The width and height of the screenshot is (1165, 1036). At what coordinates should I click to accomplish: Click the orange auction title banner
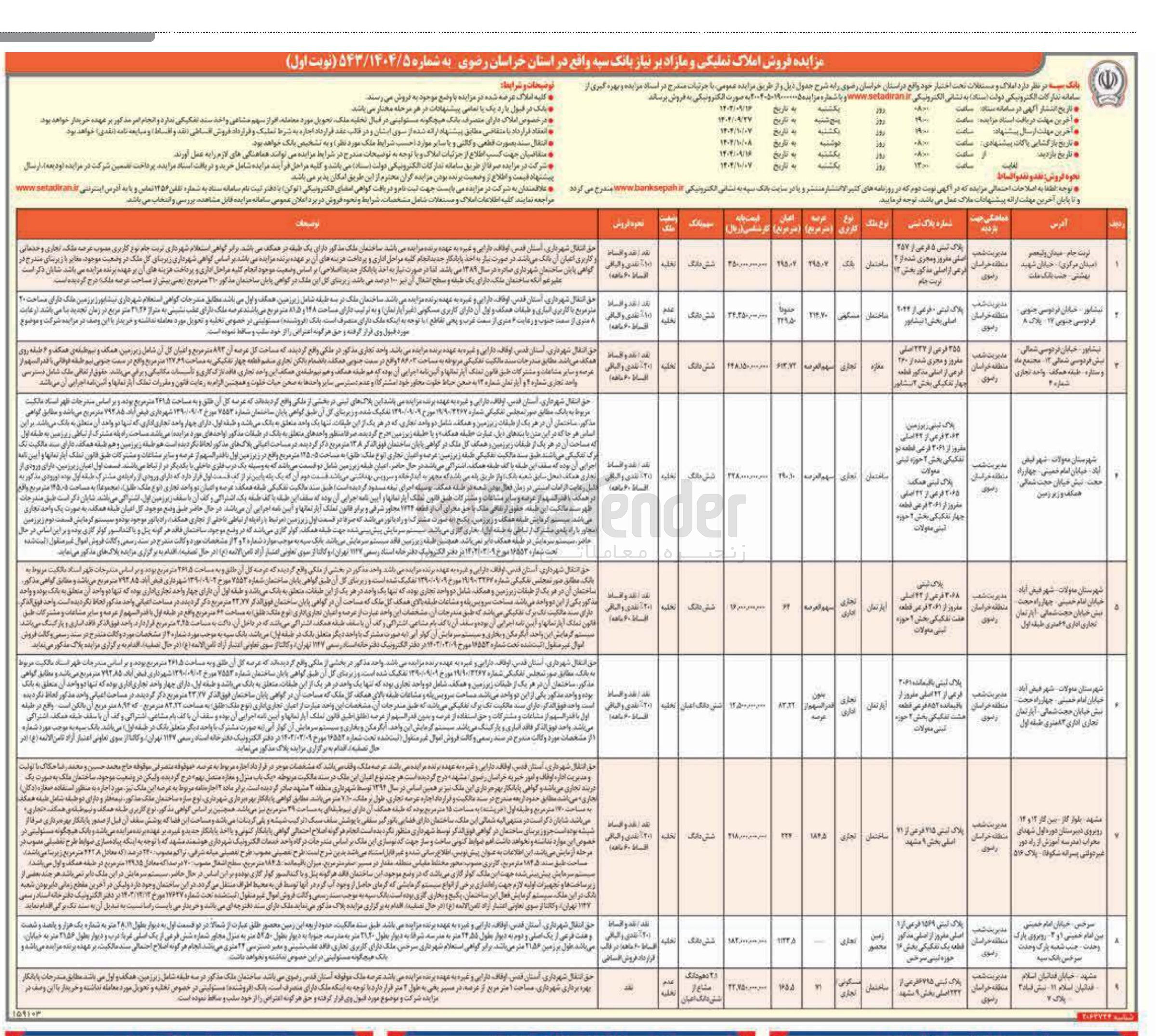coord(570,62)
